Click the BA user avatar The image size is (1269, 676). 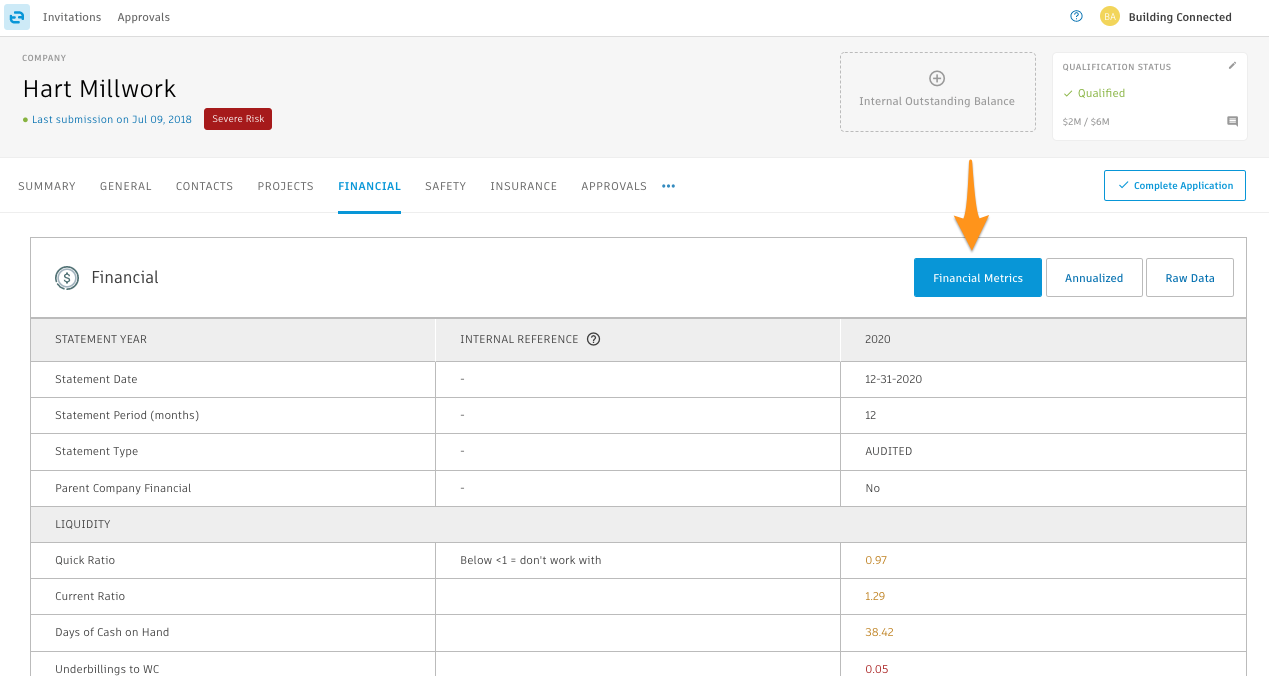click(1109, 17)
